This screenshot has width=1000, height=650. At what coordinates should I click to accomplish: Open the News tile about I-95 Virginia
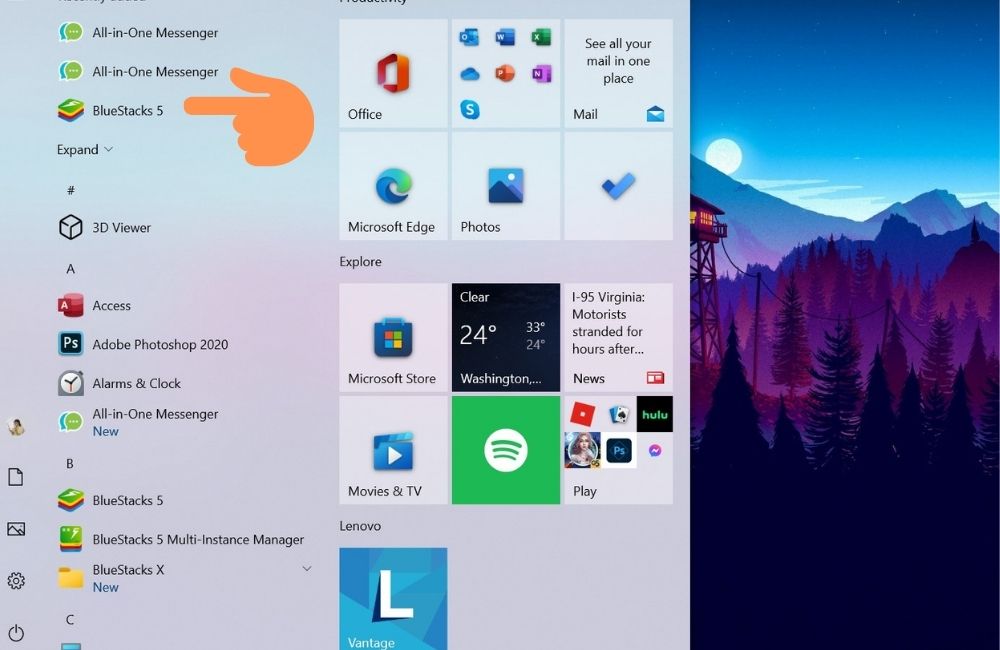click(x=619, y=337)
